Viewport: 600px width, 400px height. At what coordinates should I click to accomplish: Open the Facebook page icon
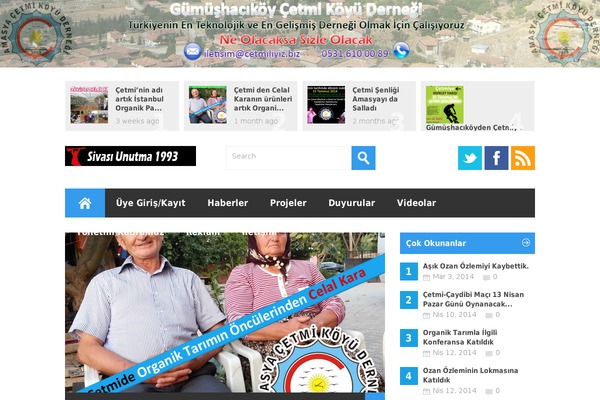496,158
